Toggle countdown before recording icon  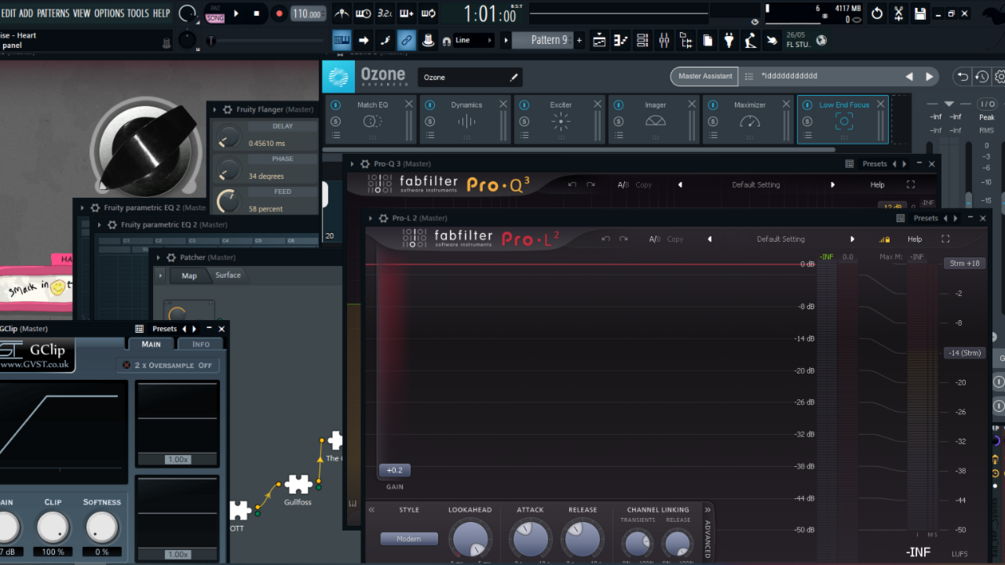pos(385,13)
